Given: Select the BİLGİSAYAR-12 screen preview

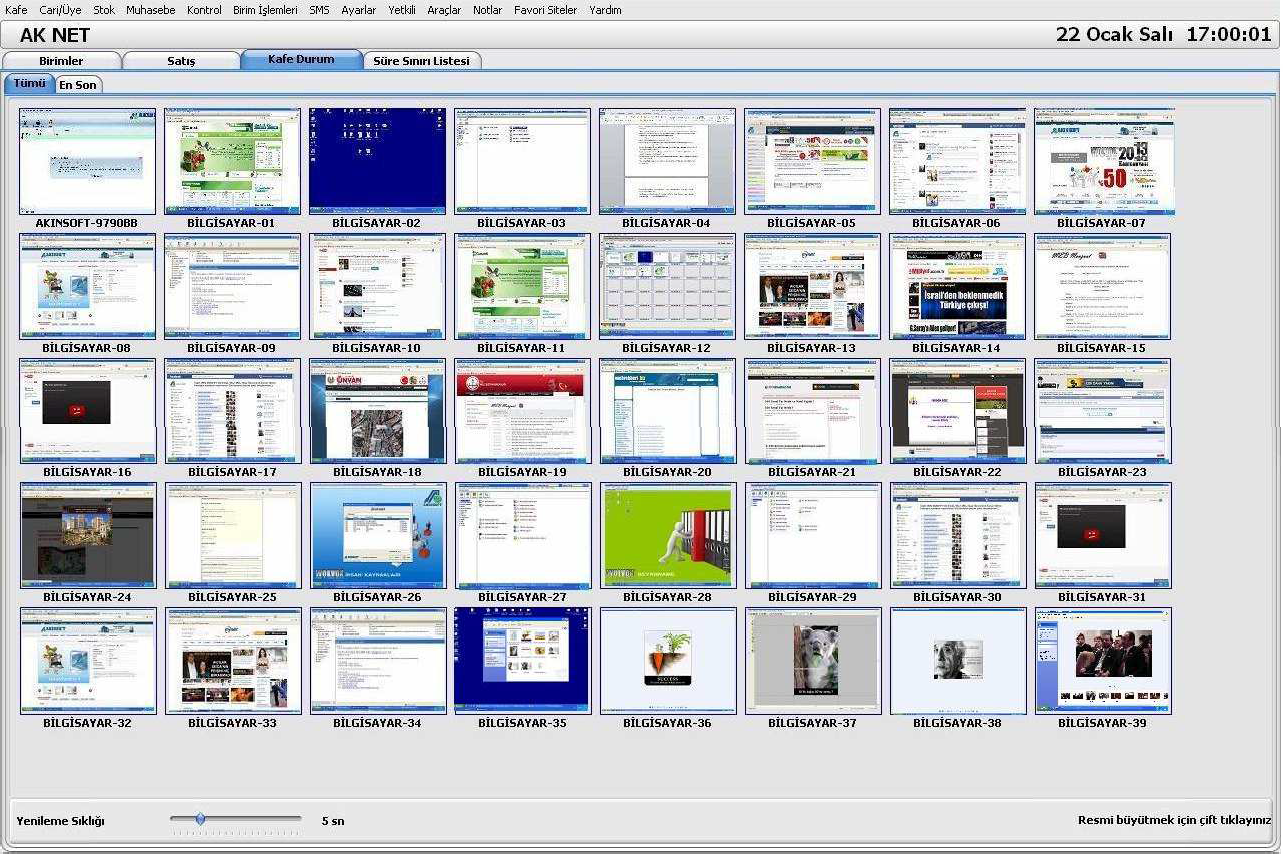Looking at the screenshot, I should tap(667, 286).
